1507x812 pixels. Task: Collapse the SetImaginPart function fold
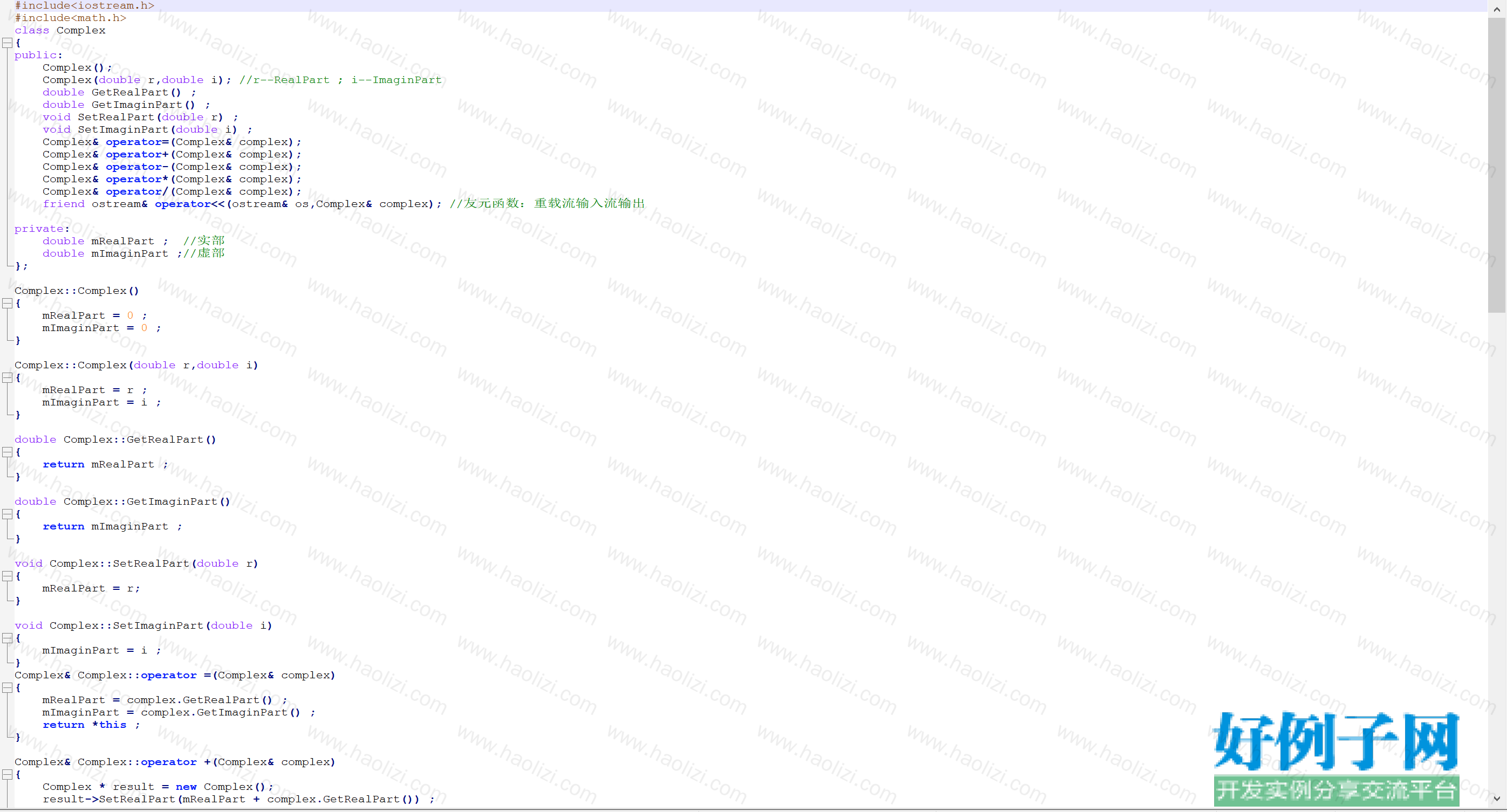pyautogui.click(x=7, y=638)
